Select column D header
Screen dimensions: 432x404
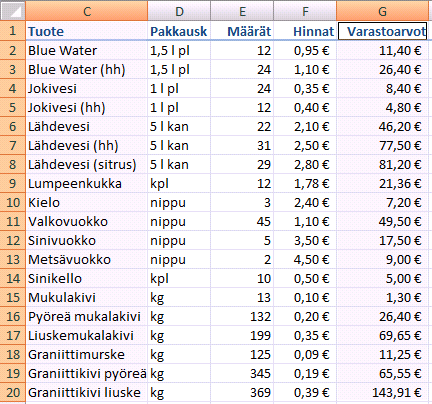point(179,11)
